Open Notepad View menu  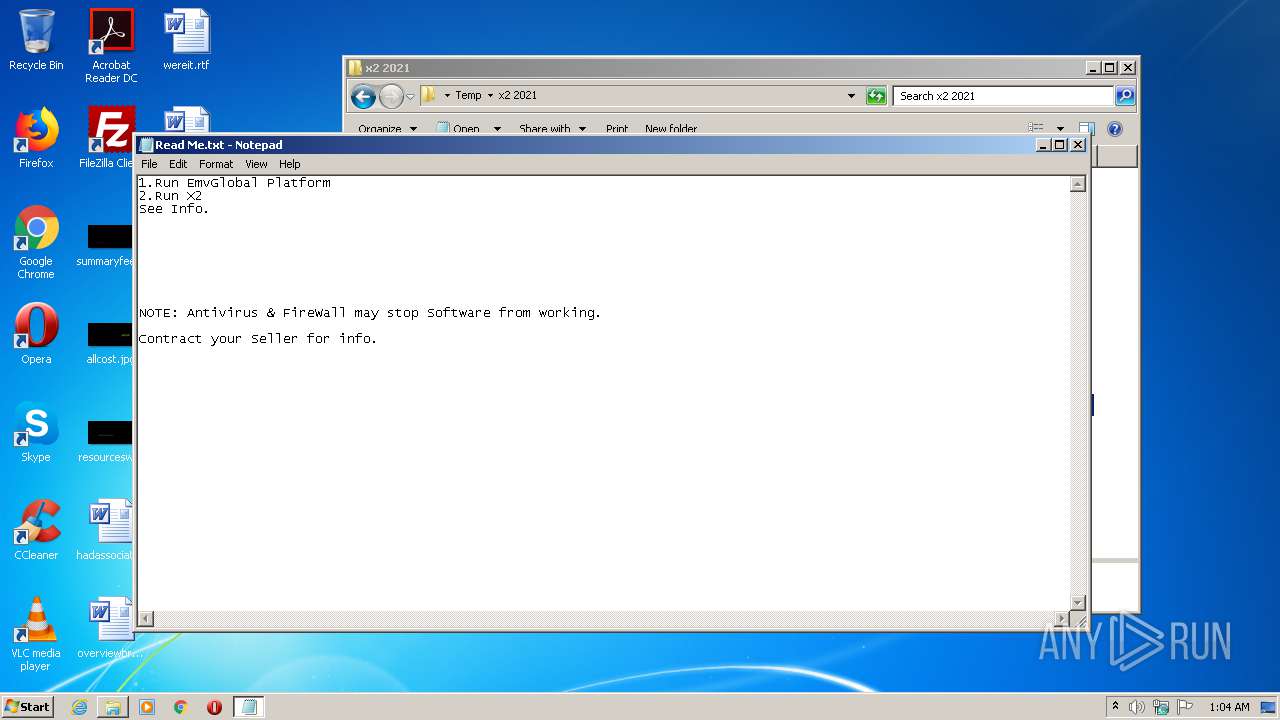pos(256,164)
